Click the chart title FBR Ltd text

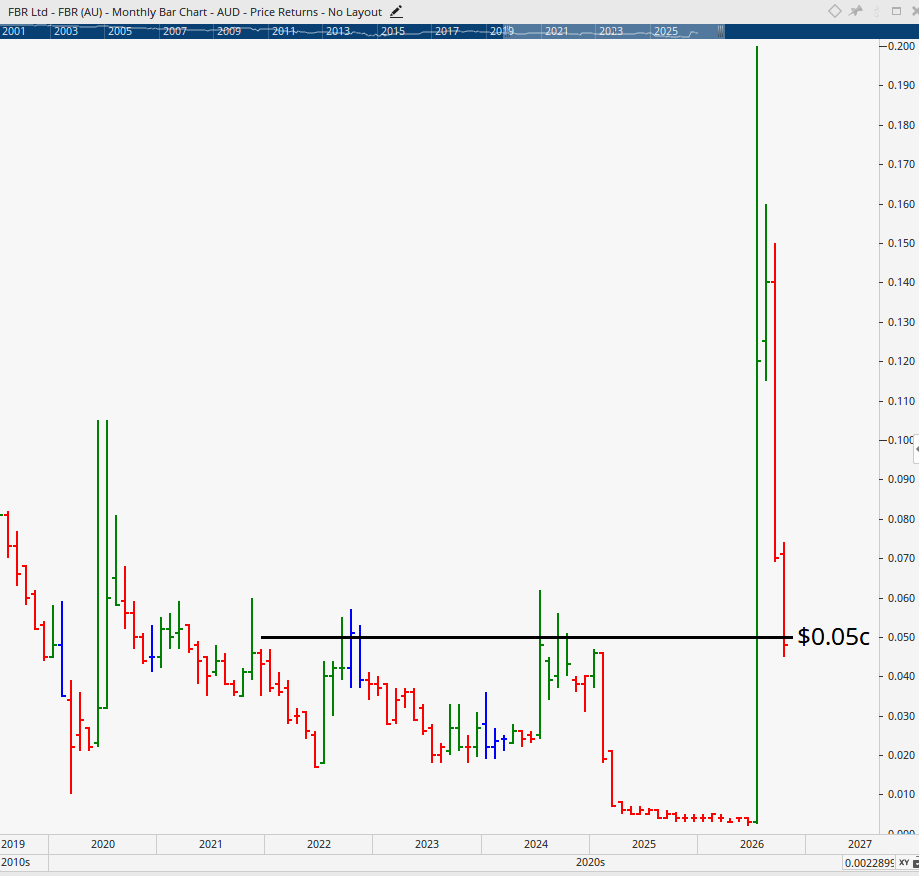28,12
